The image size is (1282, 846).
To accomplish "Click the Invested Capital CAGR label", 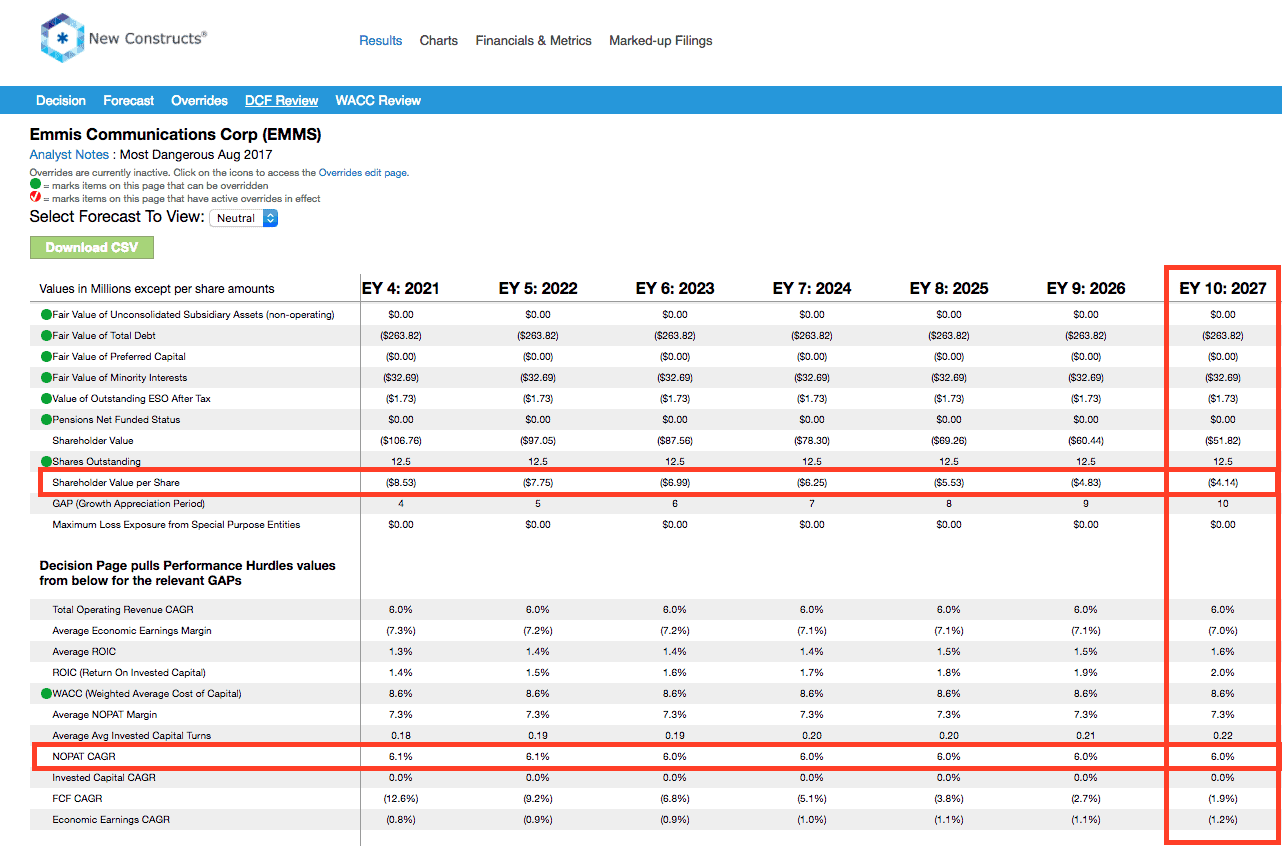I will click(104, 778).
